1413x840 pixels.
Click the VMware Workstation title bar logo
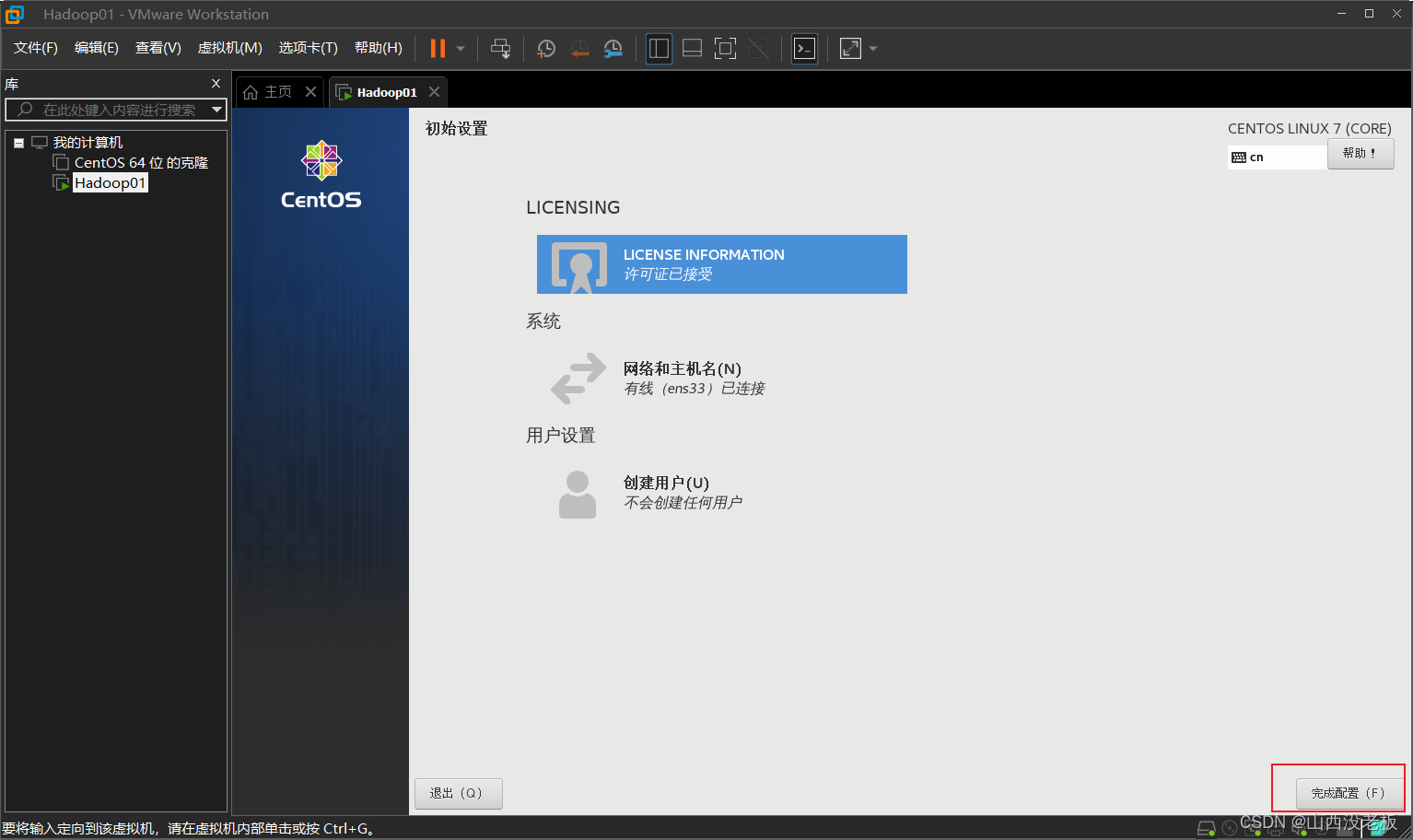[x=15, y=14]
